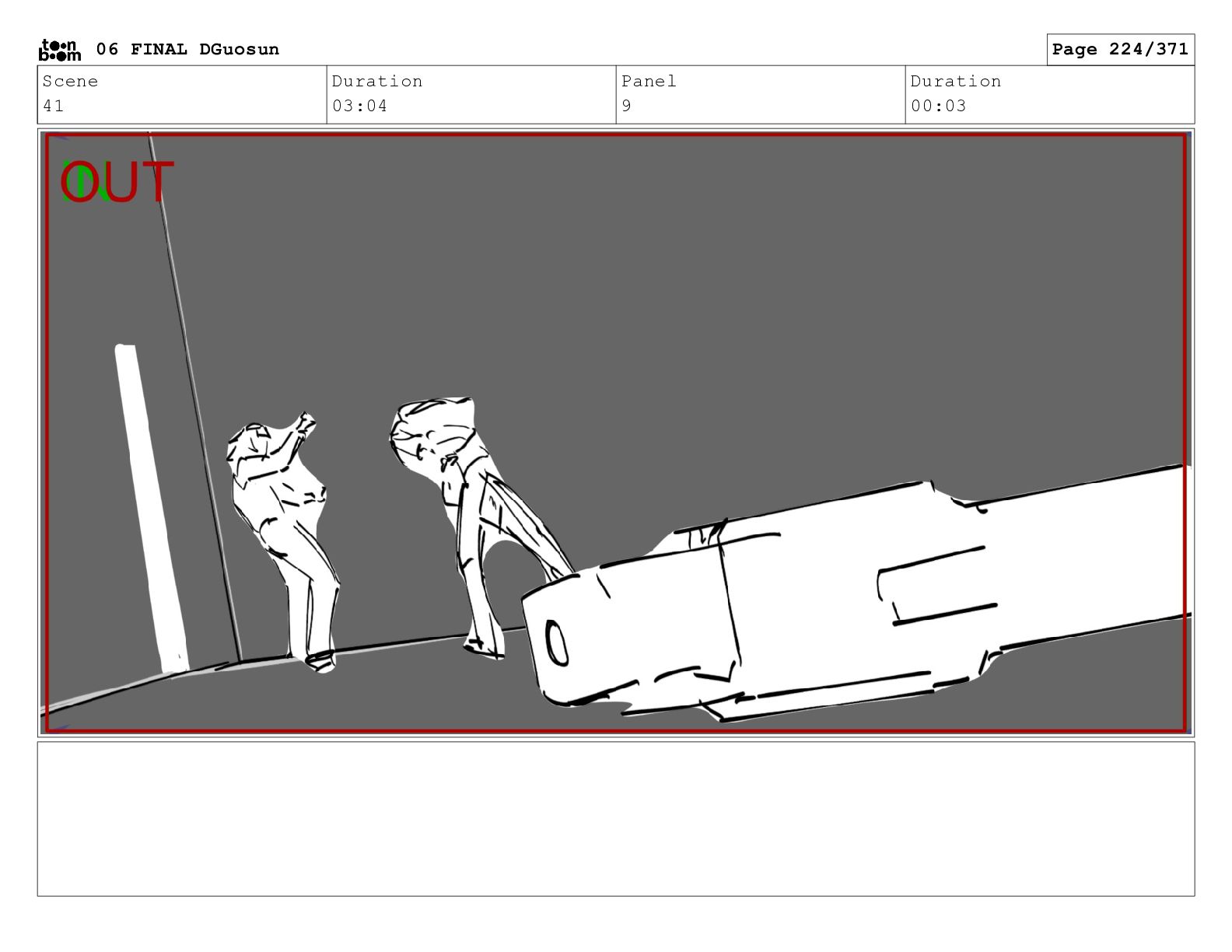The height and width of the screenshot is (952, 1232).
Task: Click the red 'OUT' camera label
Action: [x=117, y=183]
